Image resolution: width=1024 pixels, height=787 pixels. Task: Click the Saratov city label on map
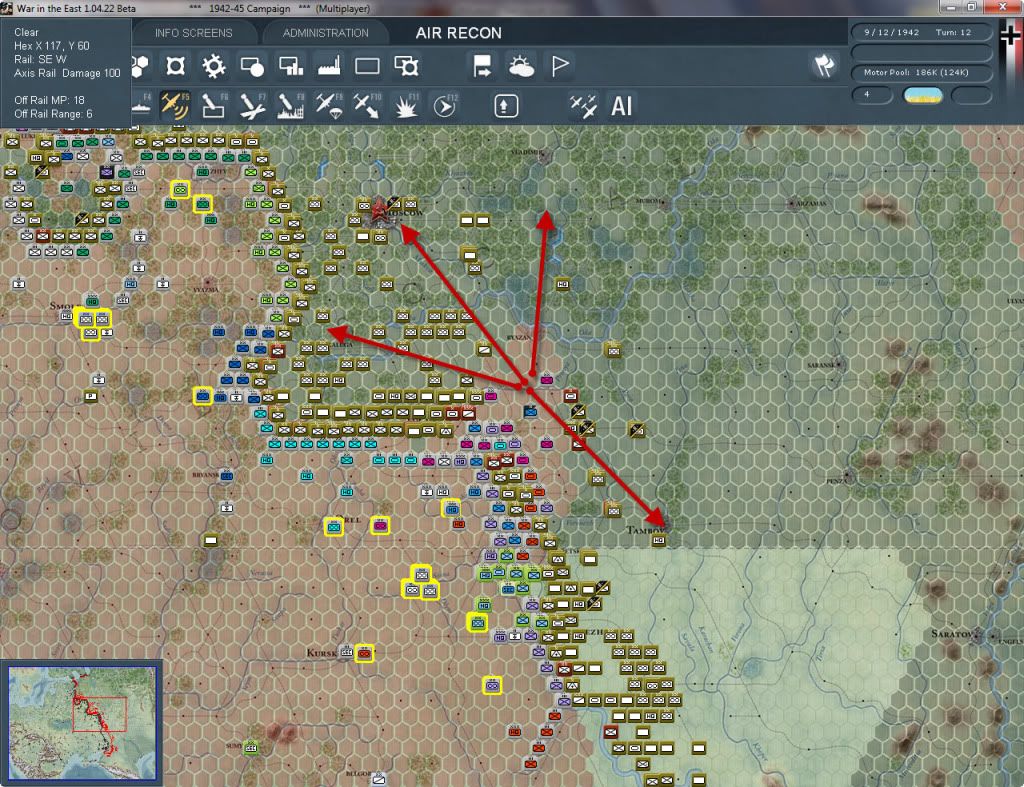coord(954,634)
